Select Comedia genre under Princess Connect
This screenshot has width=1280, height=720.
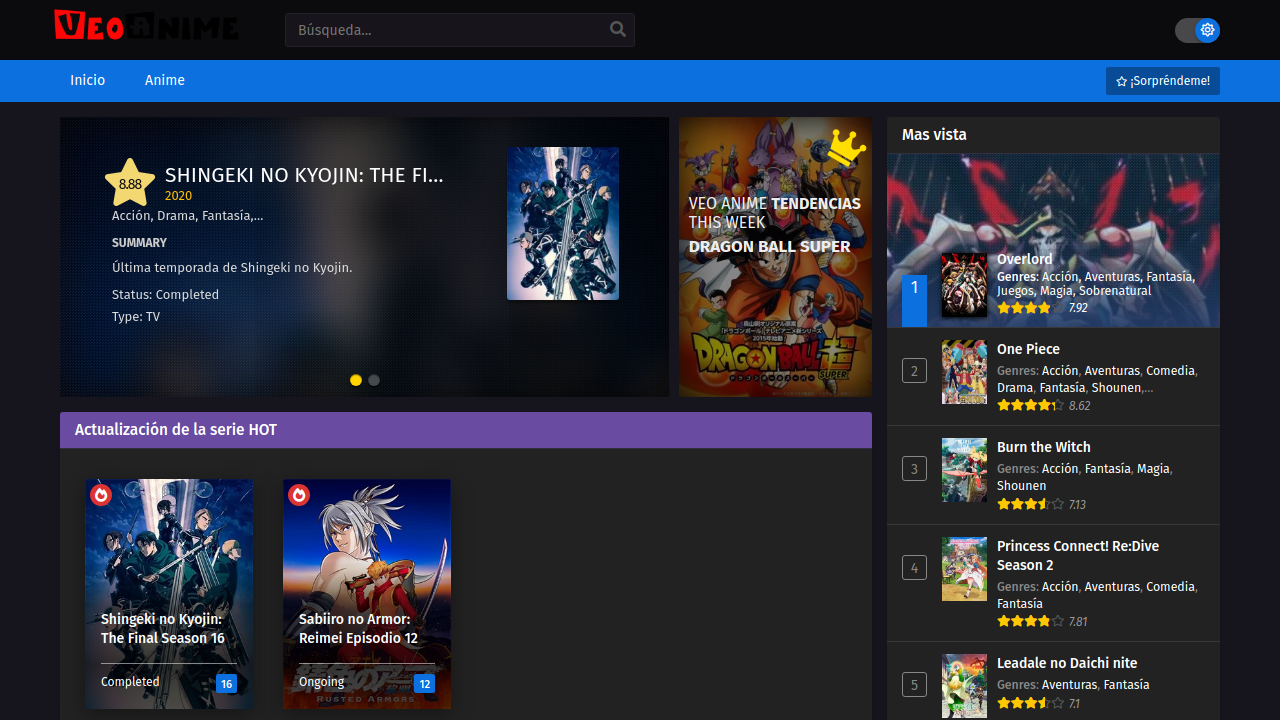(1170, 587)
